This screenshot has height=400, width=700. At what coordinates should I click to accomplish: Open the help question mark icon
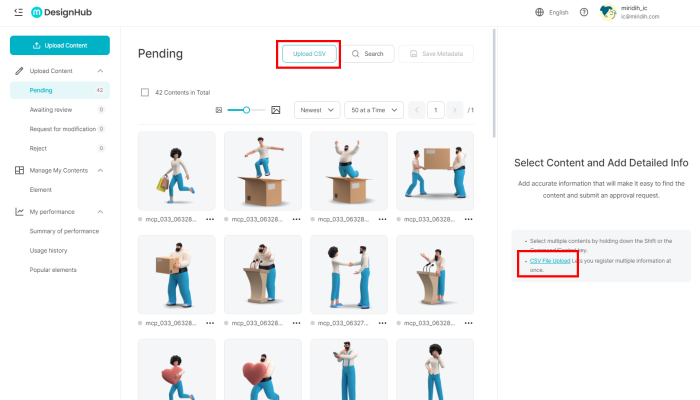[x=583, y=12]
